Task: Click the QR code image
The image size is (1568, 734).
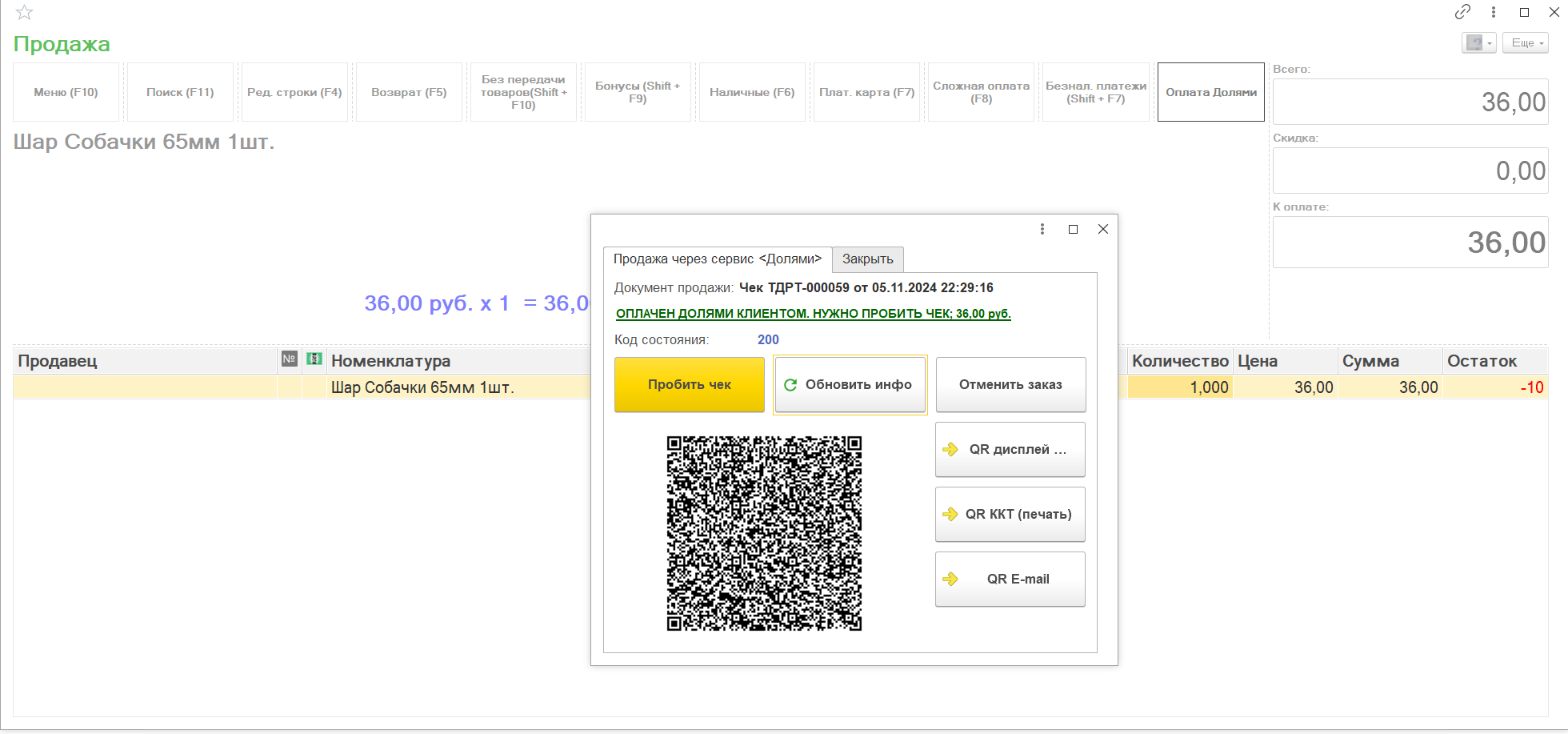Action: [x=764, y=534]
